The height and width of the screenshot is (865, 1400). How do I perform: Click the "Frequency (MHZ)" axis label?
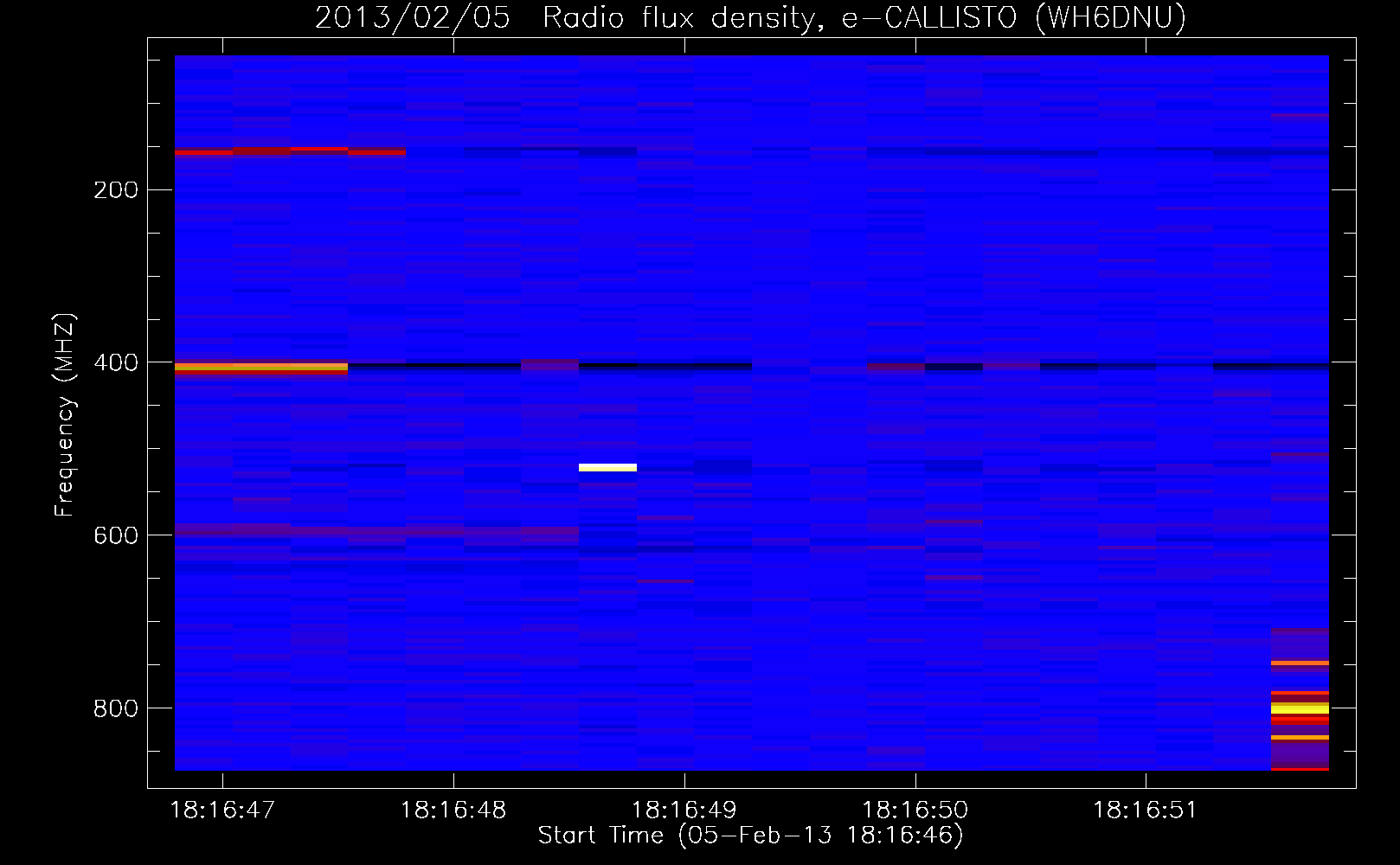pyautogui.click(x=65, y=415)
